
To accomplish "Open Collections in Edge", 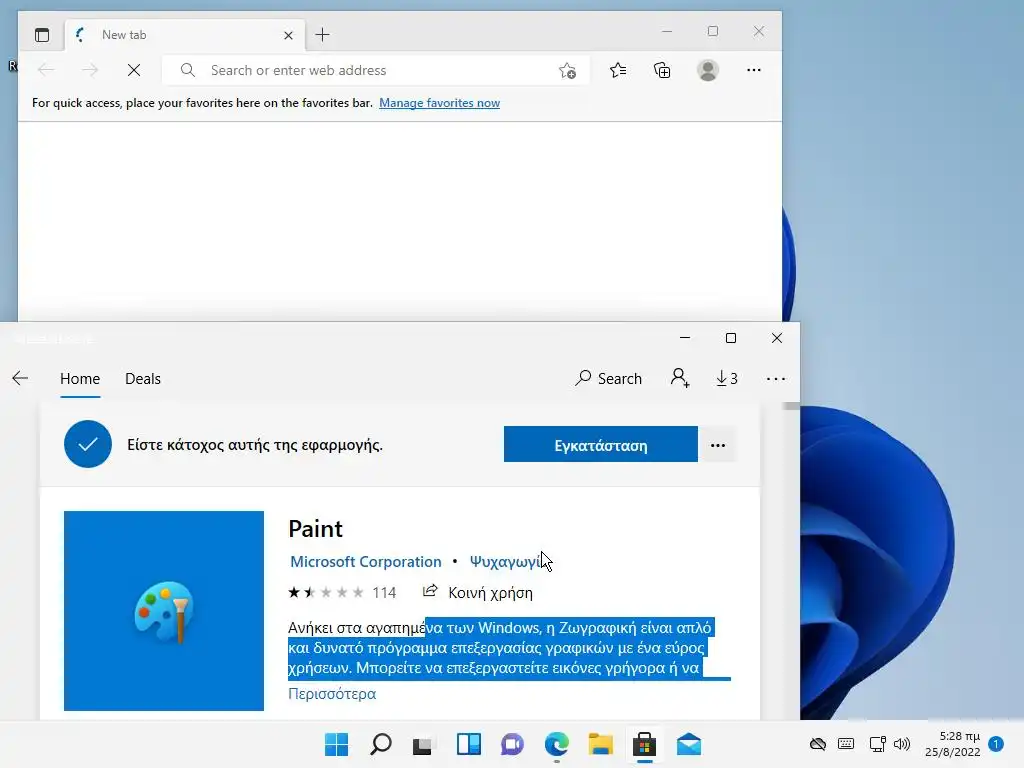I will click(x=662, y=70).
